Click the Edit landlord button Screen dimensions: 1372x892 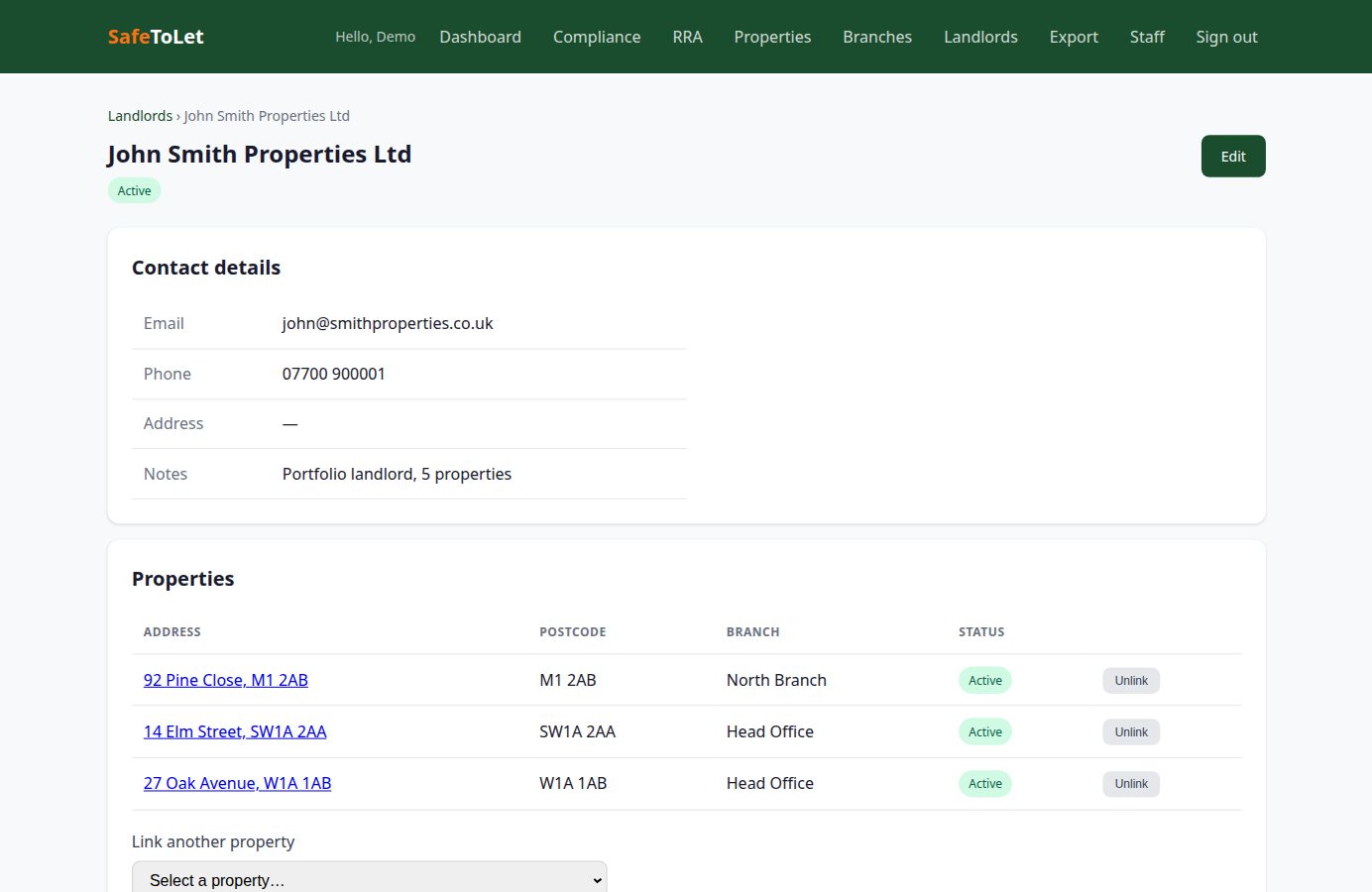tap(1233, 157)
